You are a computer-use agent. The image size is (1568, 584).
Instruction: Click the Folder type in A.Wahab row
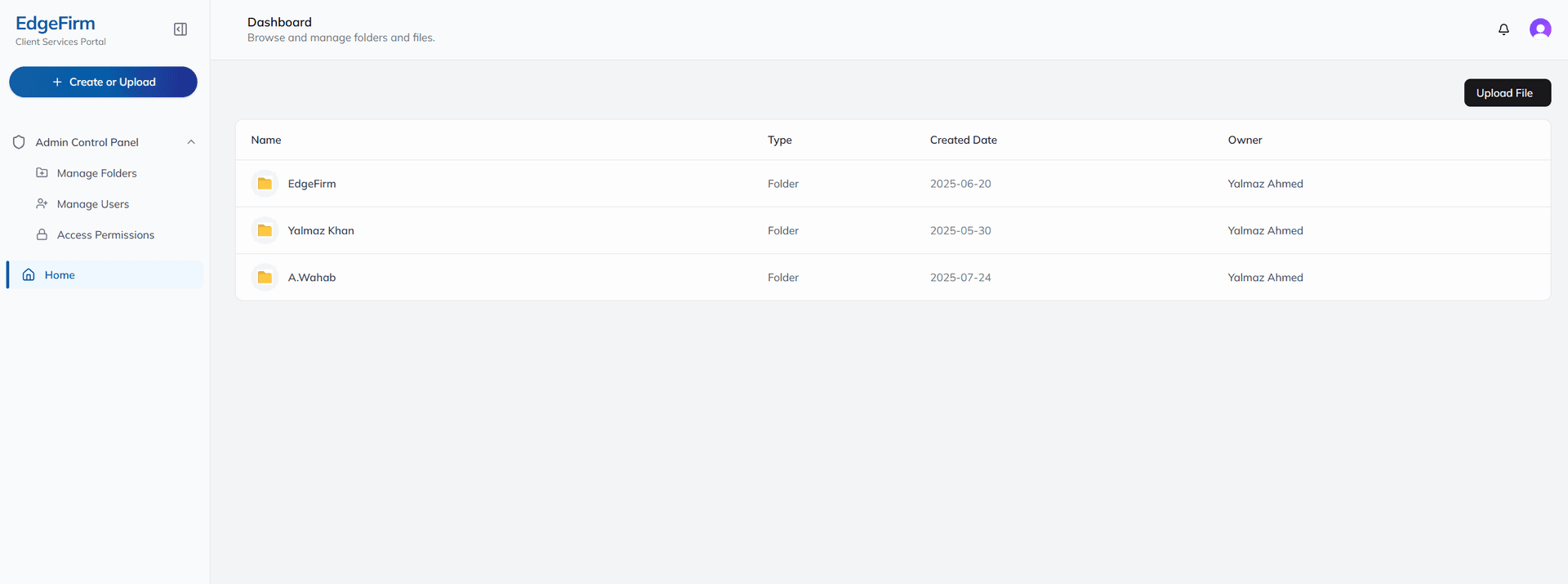(783, 278)
